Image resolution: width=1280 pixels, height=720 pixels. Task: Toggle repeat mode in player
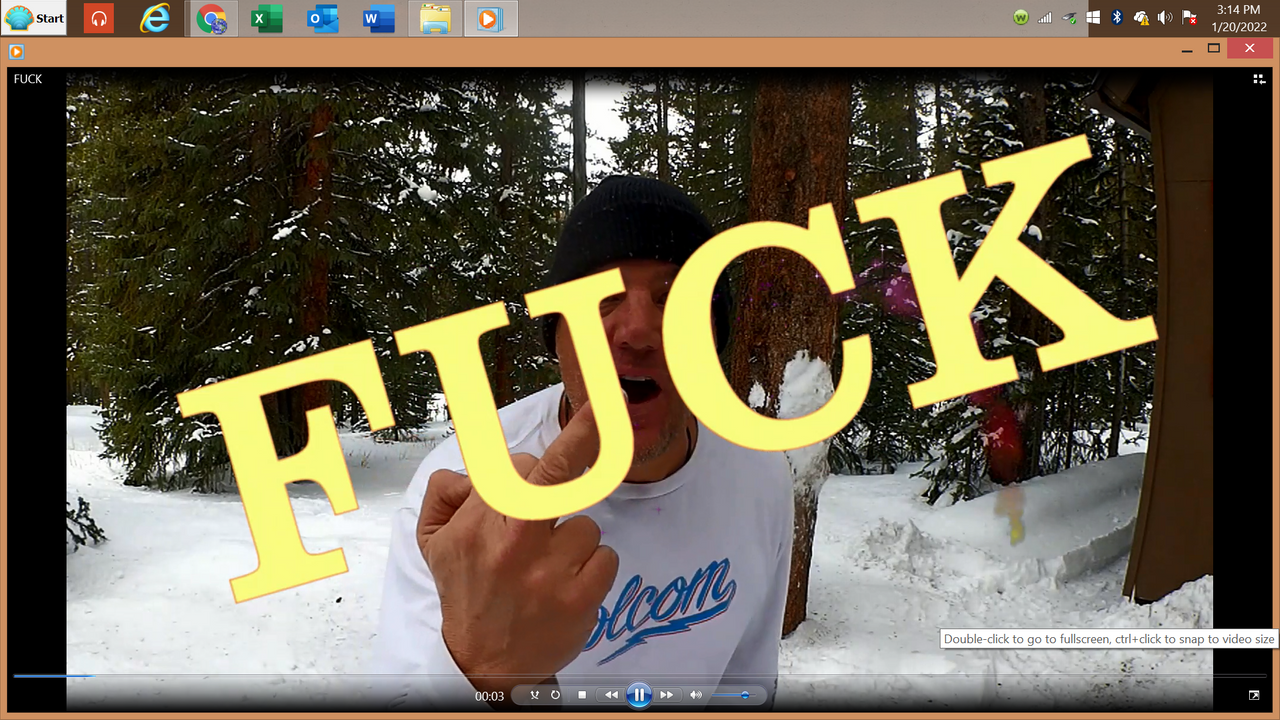pyautogui.click(x=555, y=695)
